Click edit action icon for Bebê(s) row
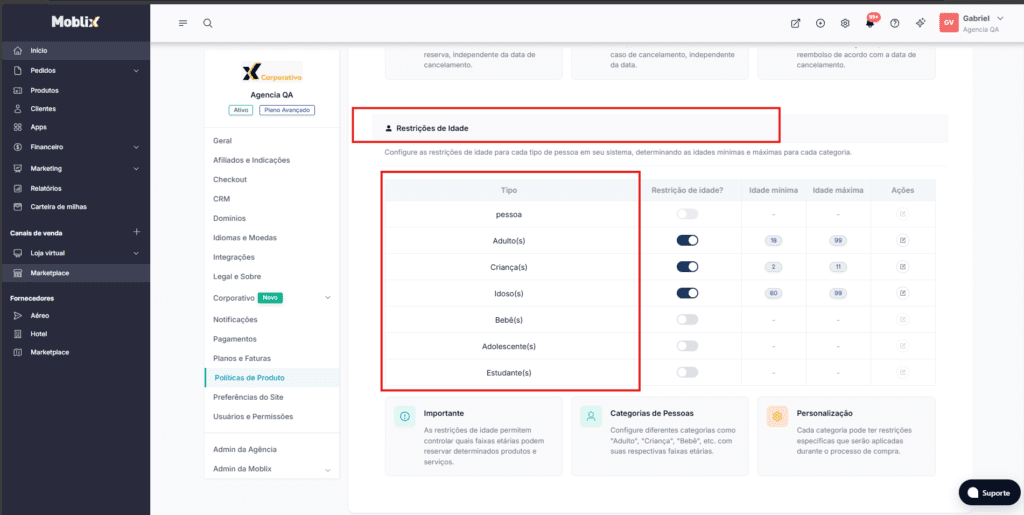This screenshot has width=1024, height=515. (x=903, y=319)
